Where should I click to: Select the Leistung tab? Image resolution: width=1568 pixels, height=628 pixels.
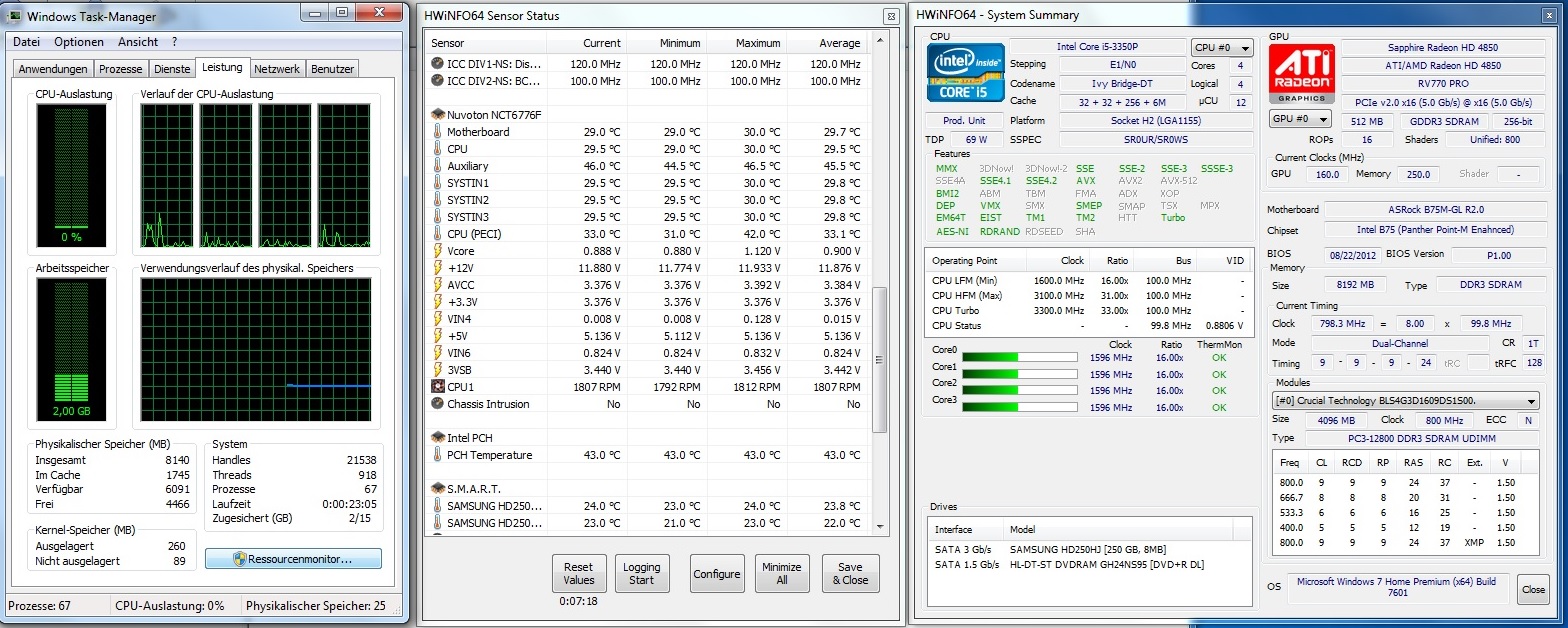coord(222,67)
